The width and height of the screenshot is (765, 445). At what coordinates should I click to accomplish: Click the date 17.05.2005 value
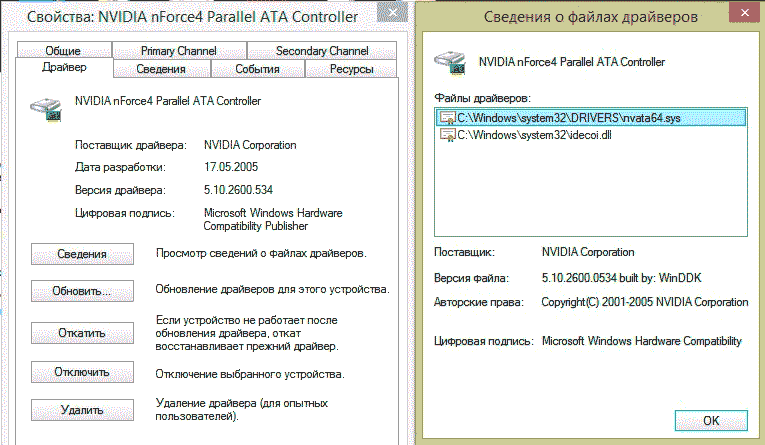(231, 167)
